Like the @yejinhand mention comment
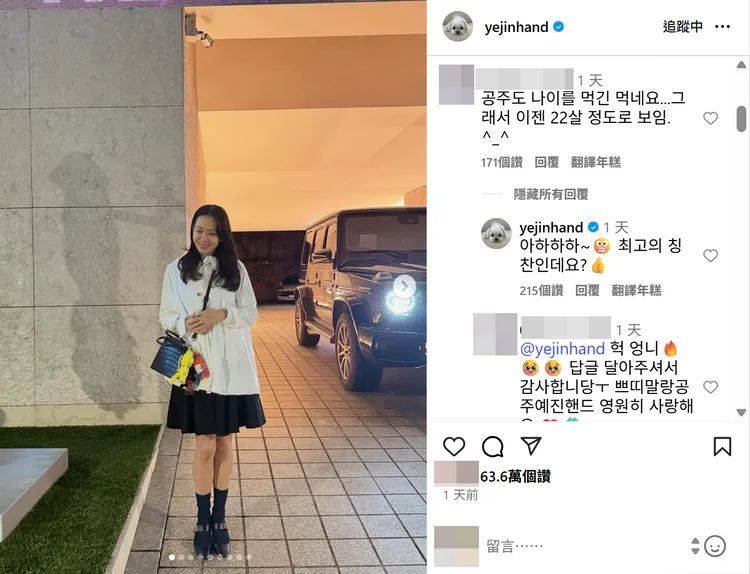 711,387
